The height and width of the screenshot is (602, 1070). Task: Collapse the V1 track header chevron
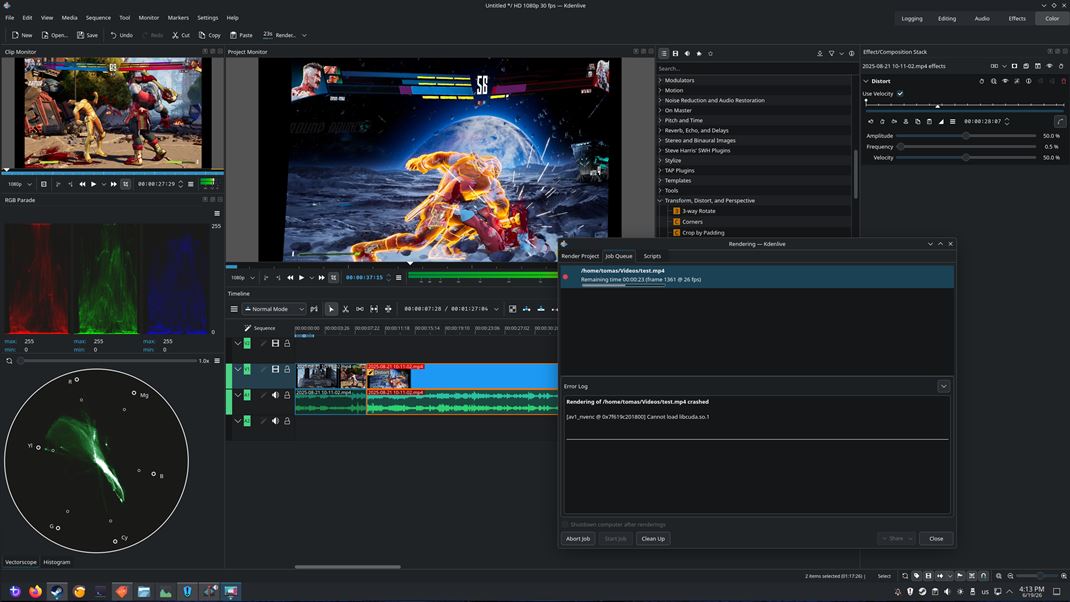coord(237,369)
